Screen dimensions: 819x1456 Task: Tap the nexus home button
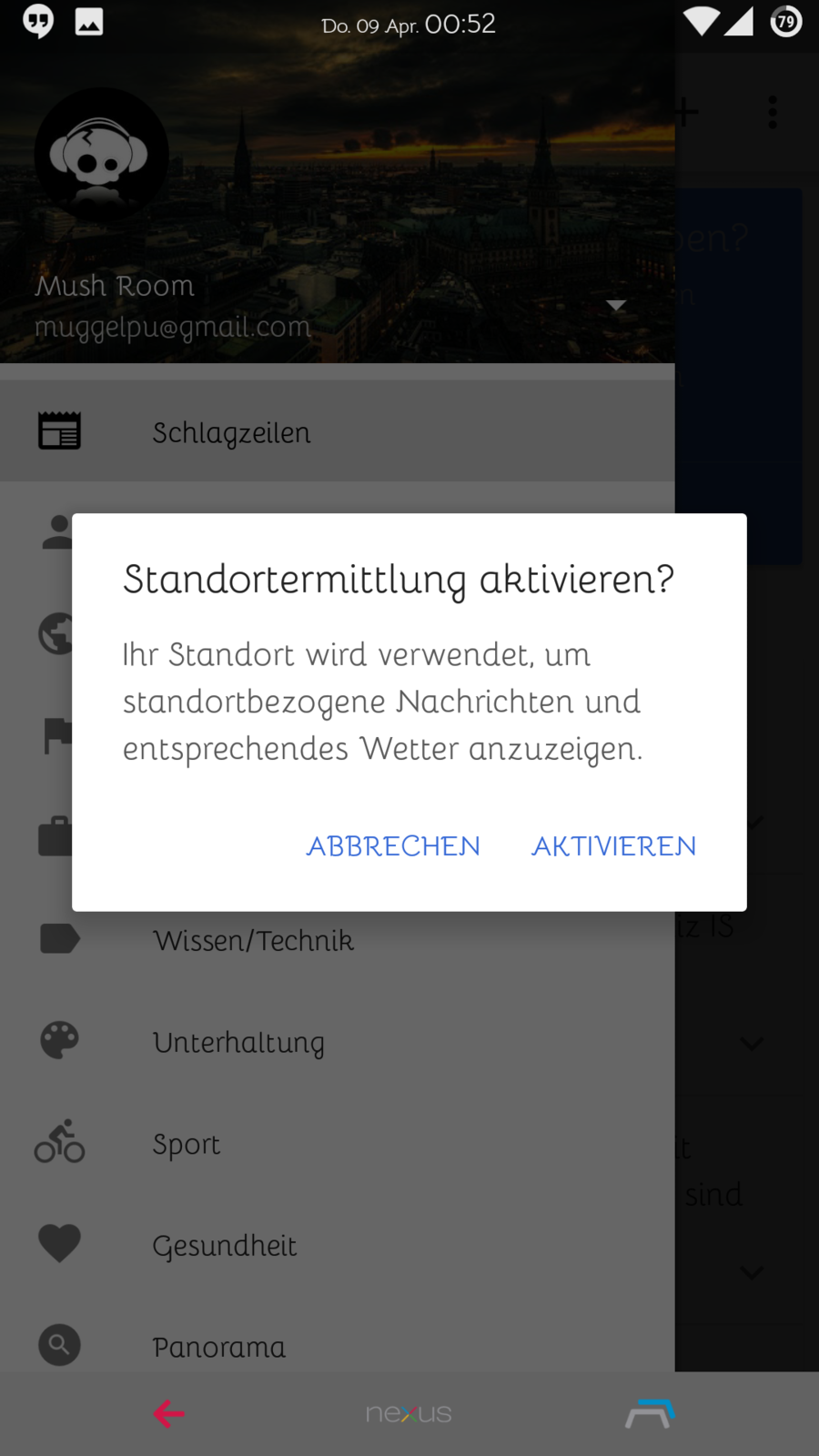coord(409,1414)
